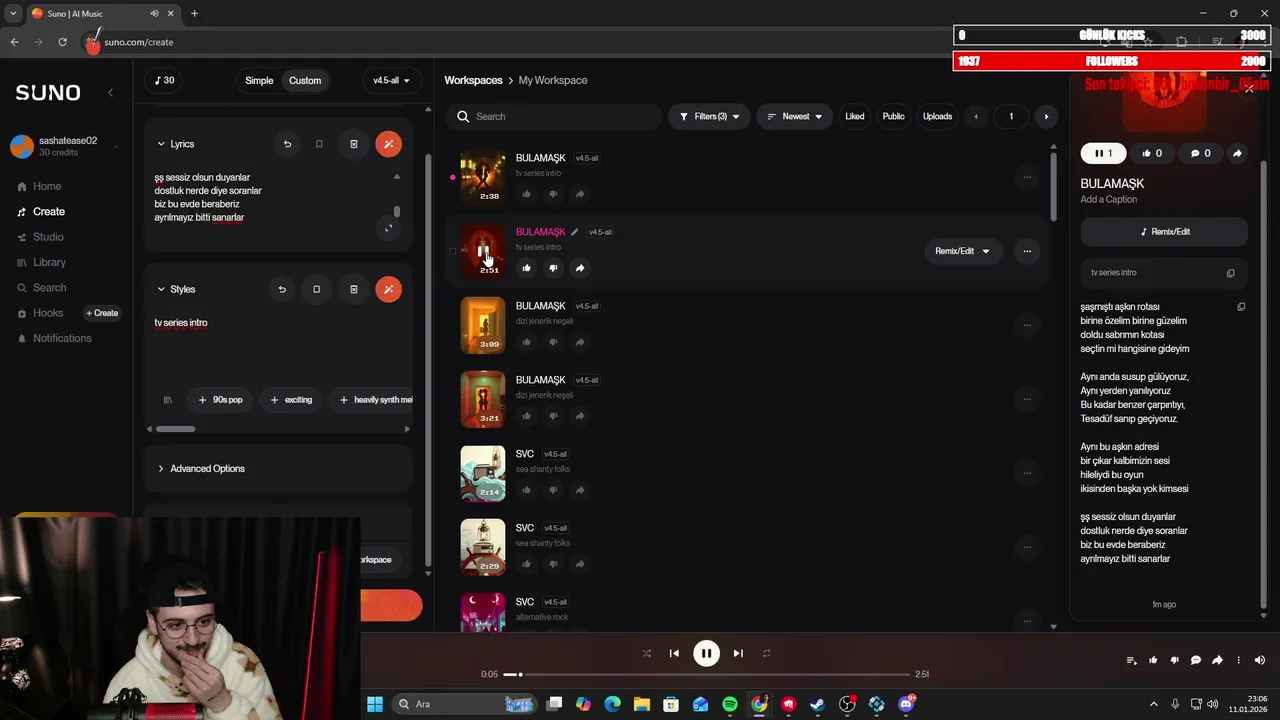
Task: Switch to Simple creation mode
Action: 259,81
